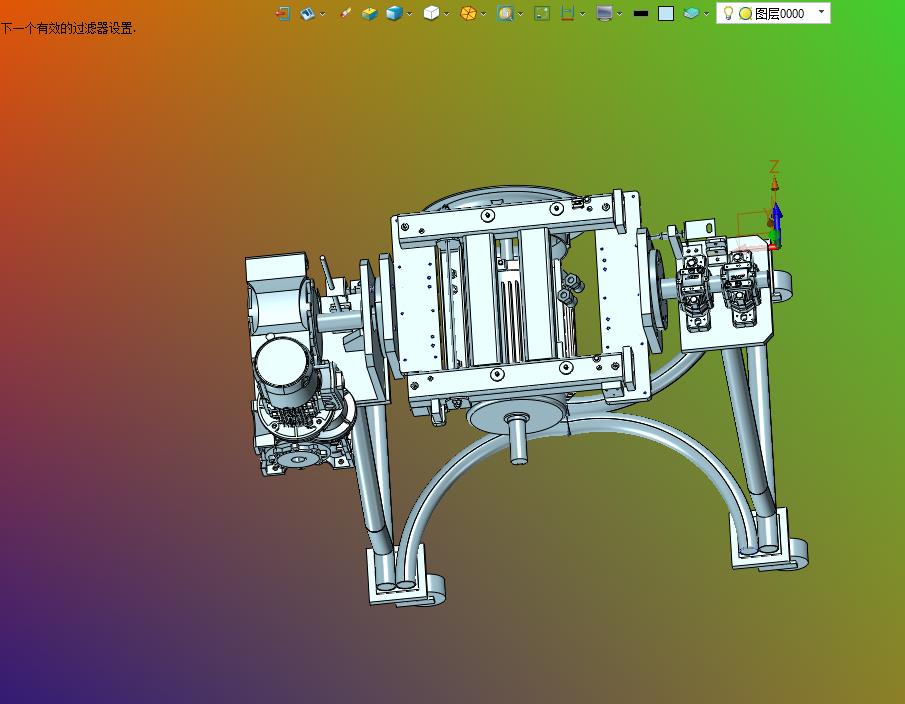
Task: Click the monitor display icon
Action: point(604,13)
